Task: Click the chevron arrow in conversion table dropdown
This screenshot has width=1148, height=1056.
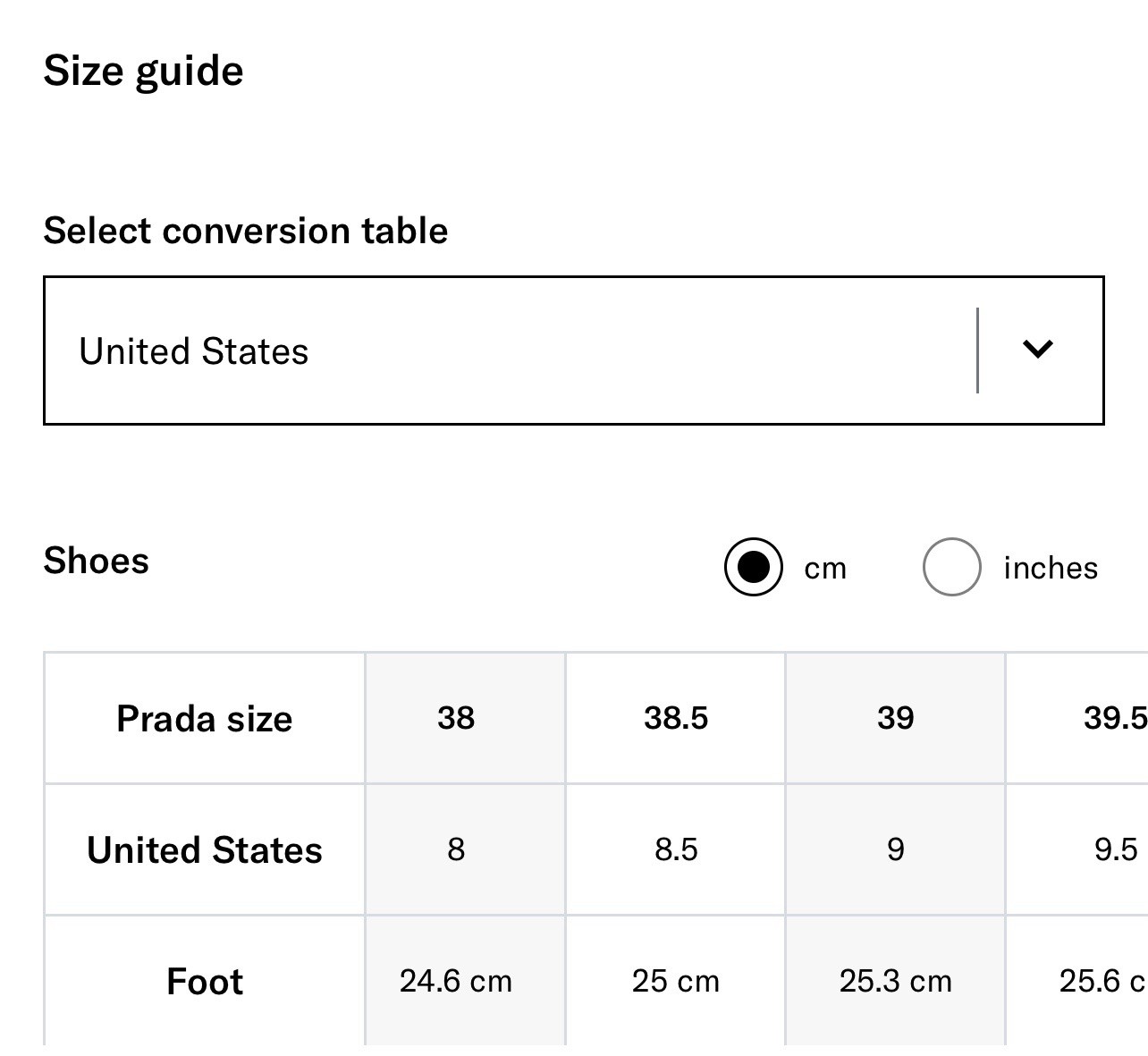Action: pyautogui.click(x=1037, y=350)
